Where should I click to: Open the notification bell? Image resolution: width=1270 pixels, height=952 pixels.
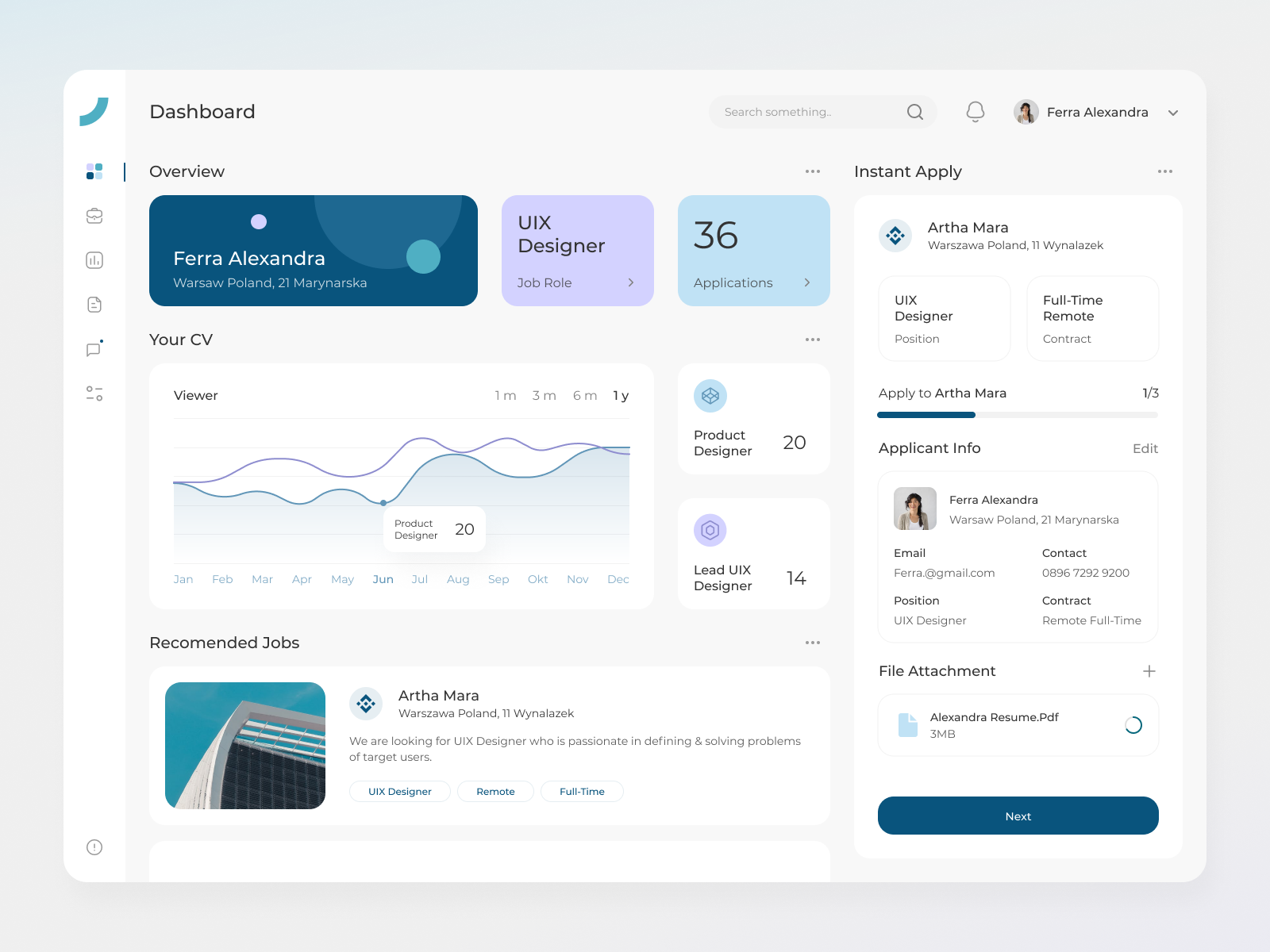[x=975, y=112]
